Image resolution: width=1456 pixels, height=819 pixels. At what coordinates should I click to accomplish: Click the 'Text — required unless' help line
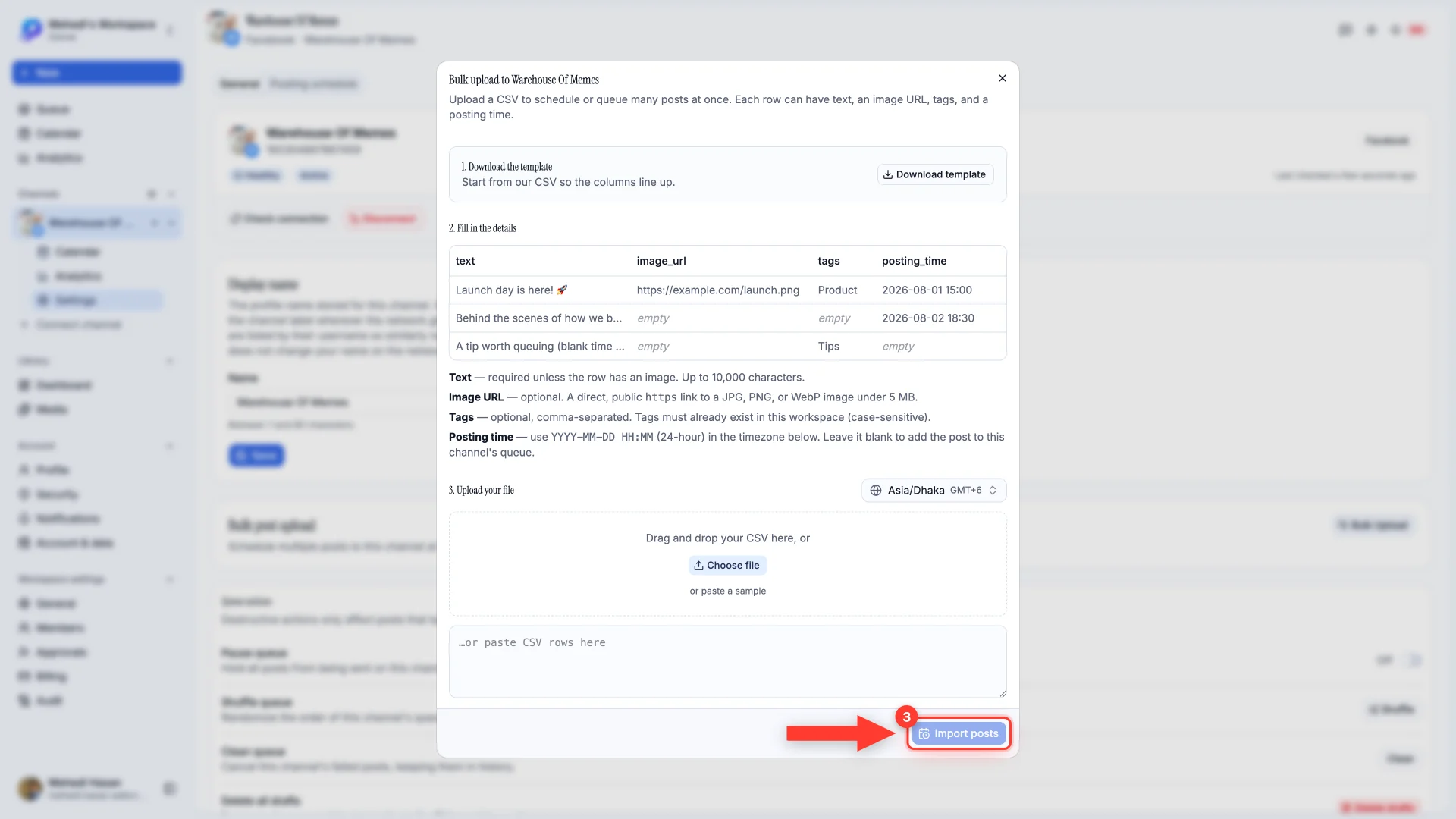click(x=626, y=377)
